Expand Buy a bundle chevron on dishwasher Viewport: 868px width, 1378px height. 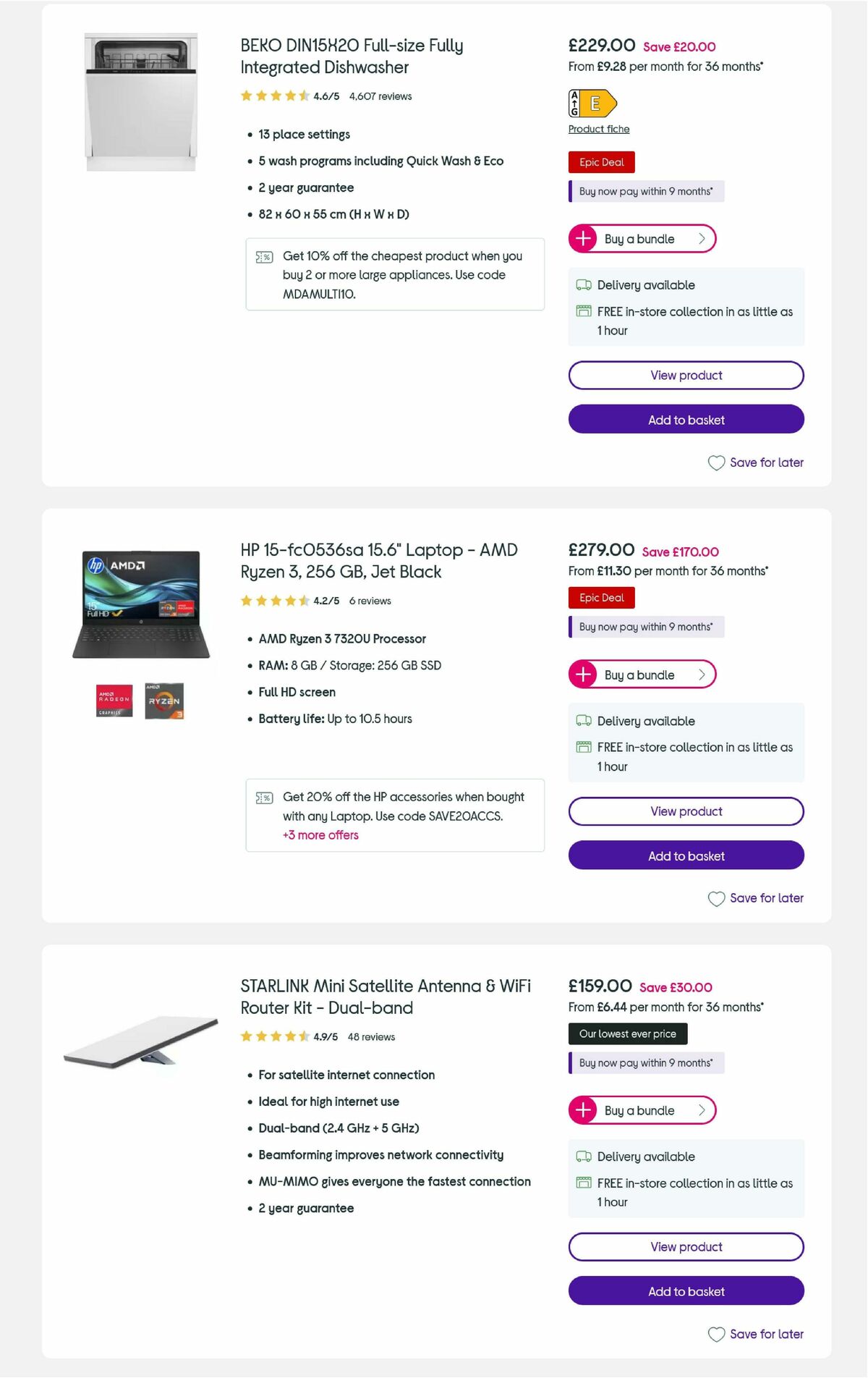pos(702,238)
